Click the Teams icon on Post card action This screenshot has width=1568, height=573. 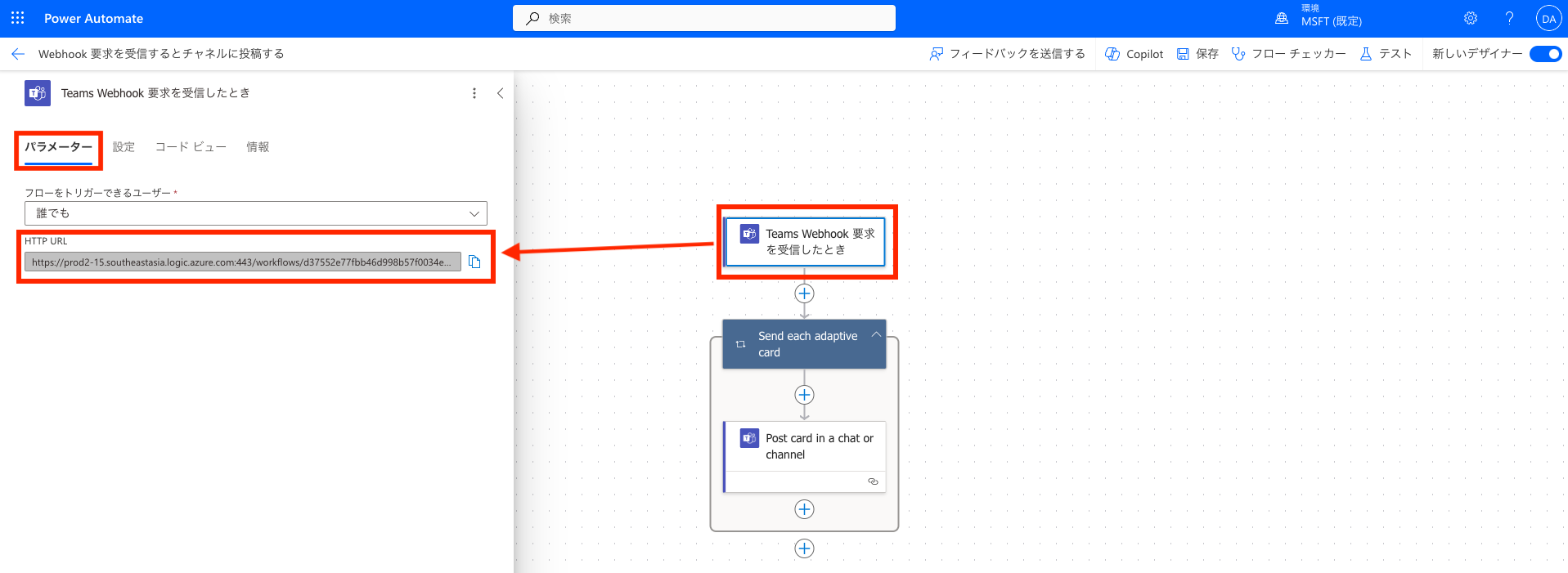pos(749,438)
